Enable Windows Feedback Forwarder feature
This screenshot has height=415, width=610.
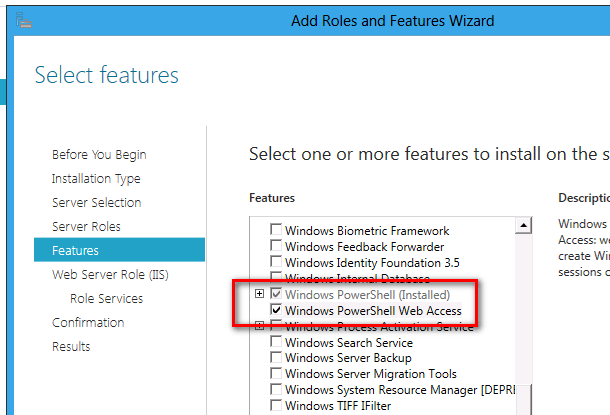[x=277, y=247]
